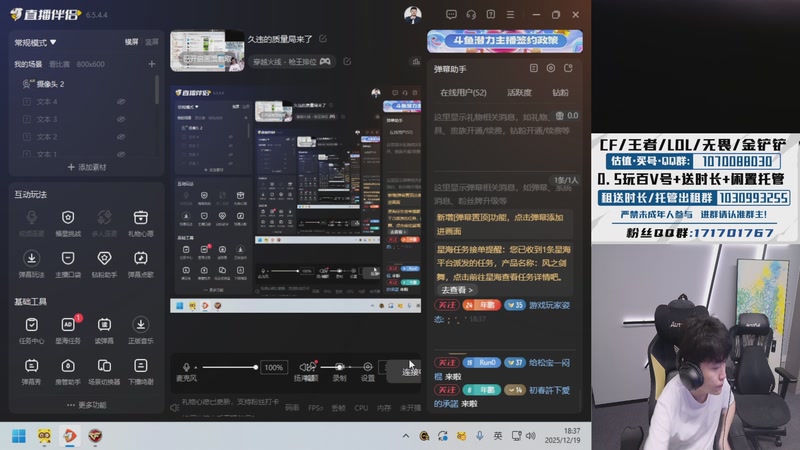Open the 设置 settings gear below the preview

click(367, 367)
